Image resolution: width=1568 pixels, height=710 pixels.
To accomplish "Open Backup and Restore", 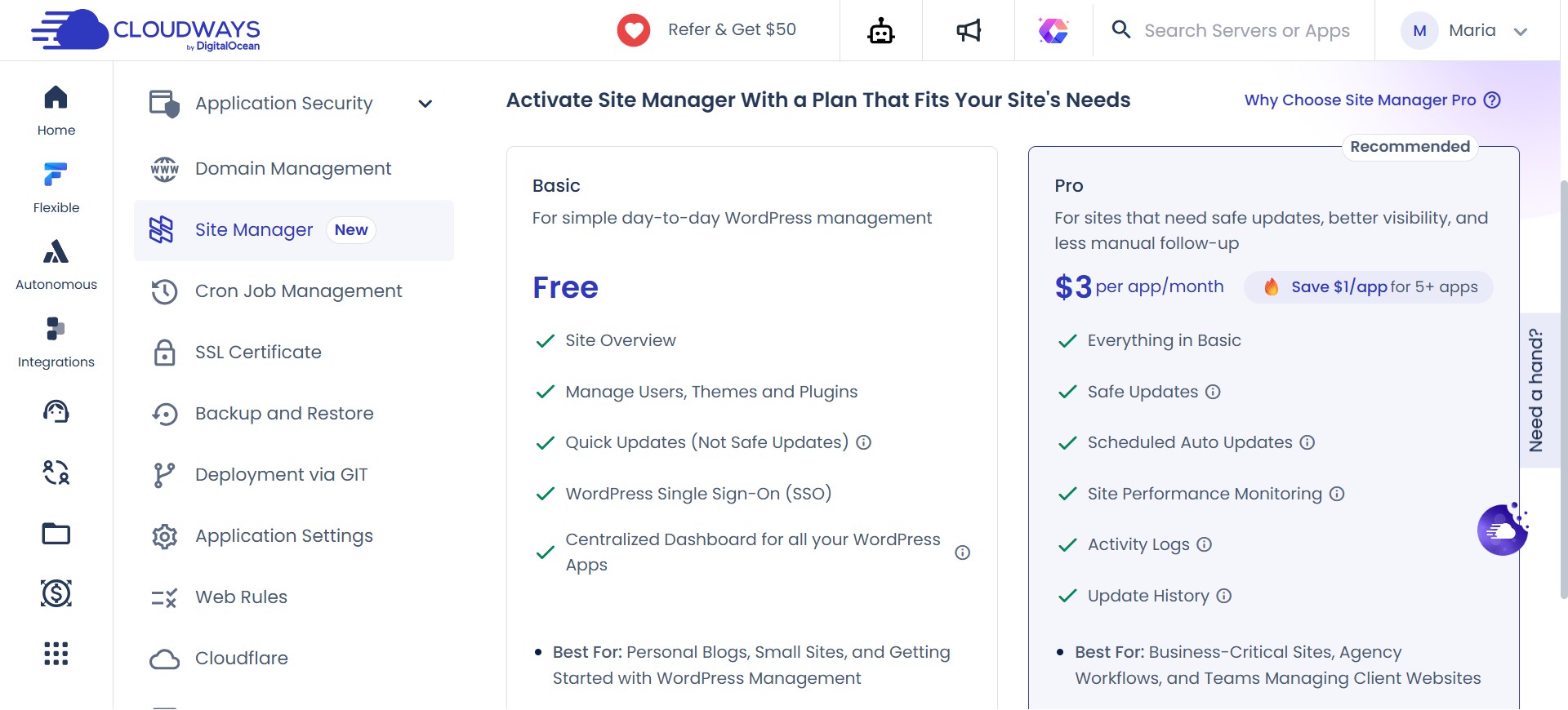I will 294,414.
